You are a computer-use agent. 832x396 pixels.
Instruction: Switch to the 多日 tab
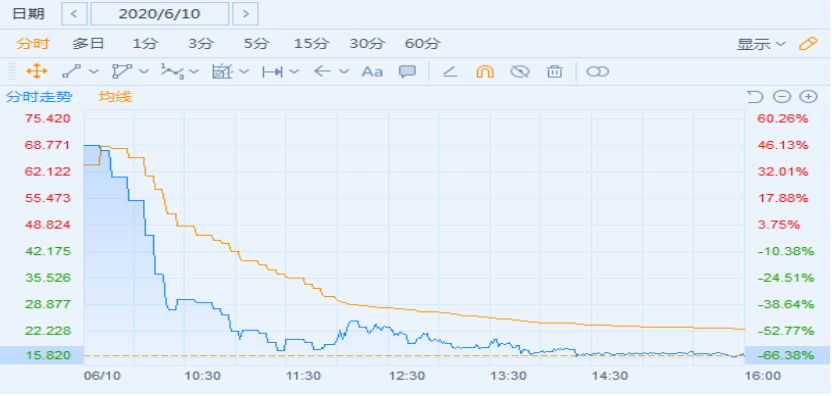point(88,44)
